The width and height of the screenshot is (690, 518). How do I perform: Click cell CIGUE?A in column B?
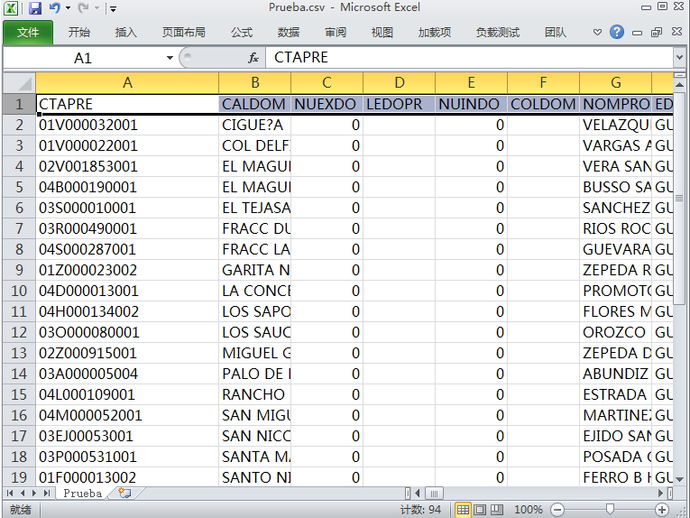click(x=255, y=125)
